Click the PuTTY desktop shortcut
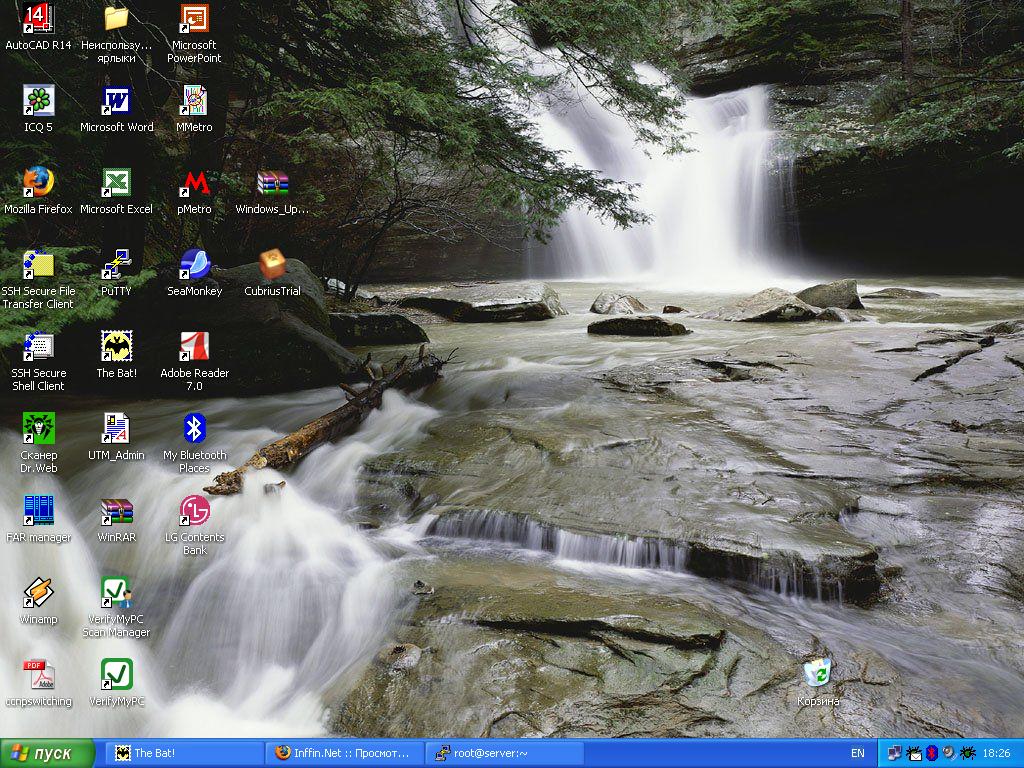The height and width of the screenshot is (768, 1024). (x=116, y=273)
